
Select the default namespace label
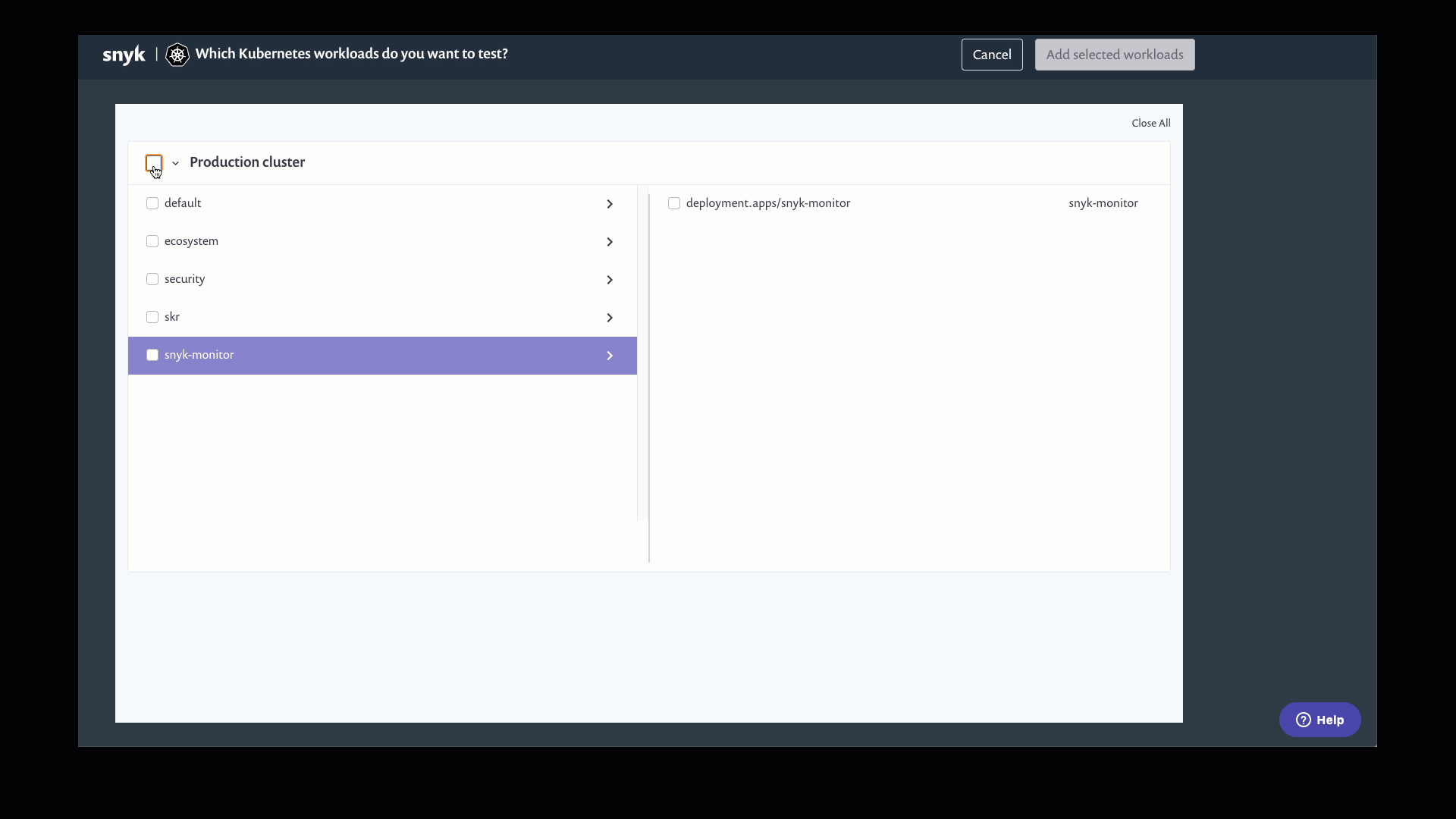pos(183,203)
